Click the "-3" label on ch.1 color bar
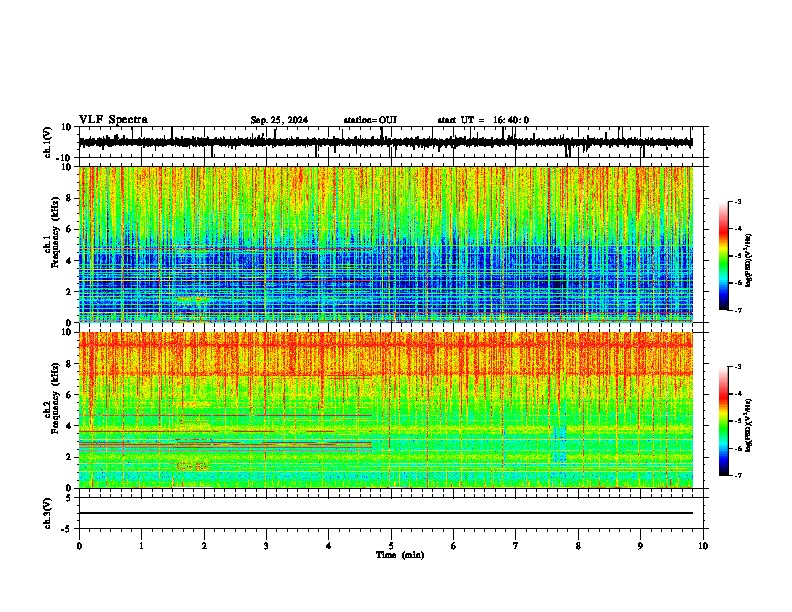Screen dimensions: 792x612 click(x=737, y=201)
